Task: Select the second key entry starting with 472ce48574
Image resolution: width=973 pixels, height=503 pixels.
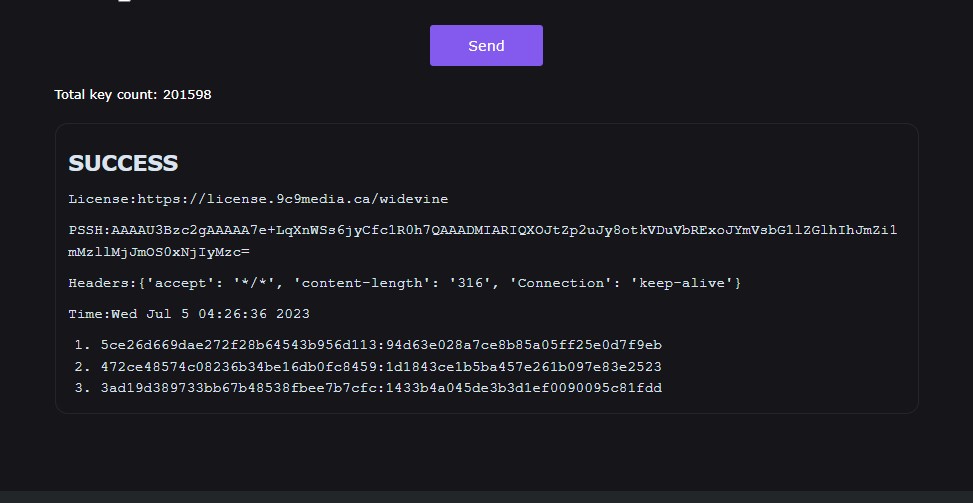Action: coord(381,367)
